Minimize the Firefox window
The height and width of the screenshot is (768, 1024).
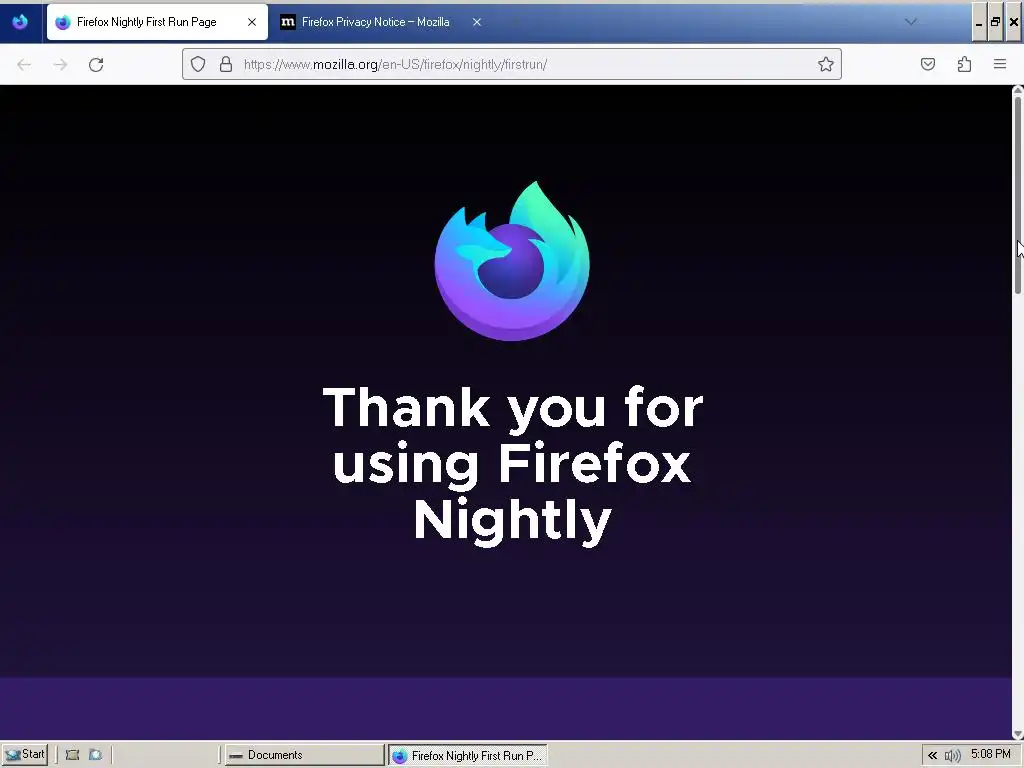[979, 22]
